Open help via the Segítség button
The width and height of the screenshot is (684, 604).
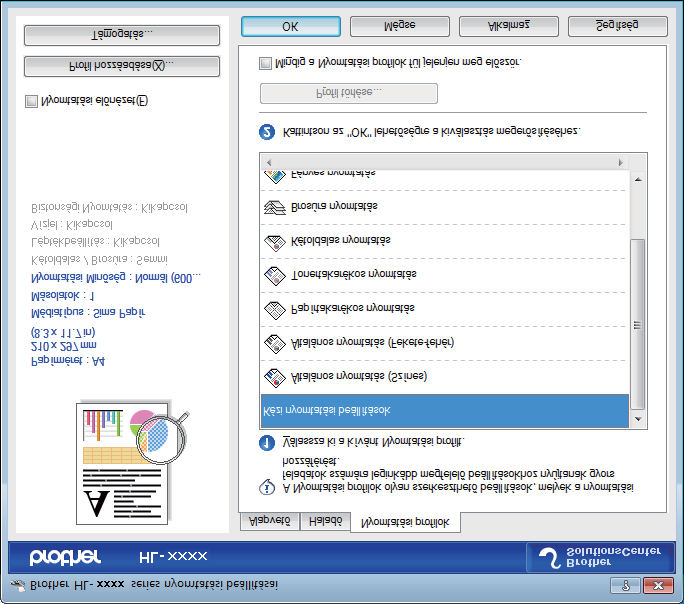(618, 27)
